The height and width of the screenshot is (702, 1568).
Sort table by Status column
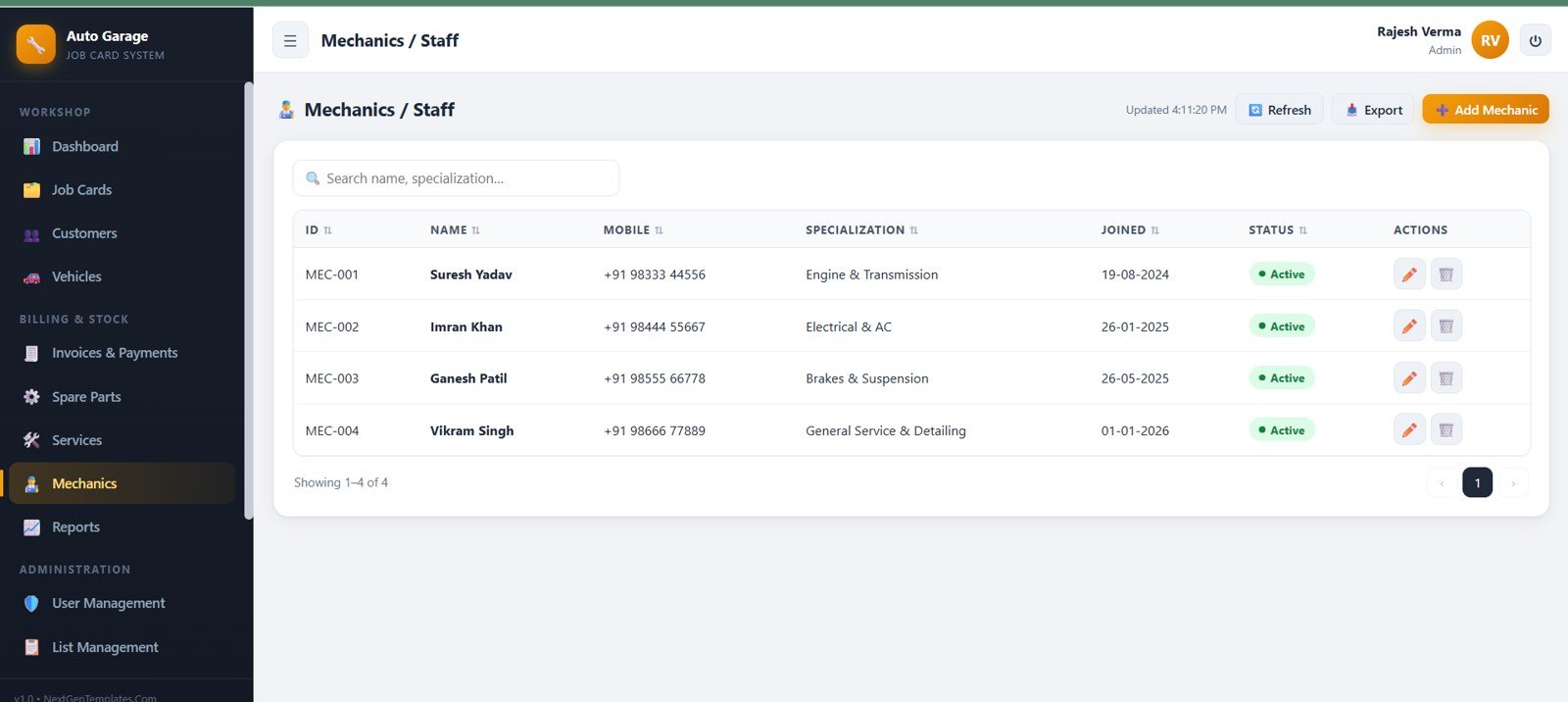coord(1278,230)
